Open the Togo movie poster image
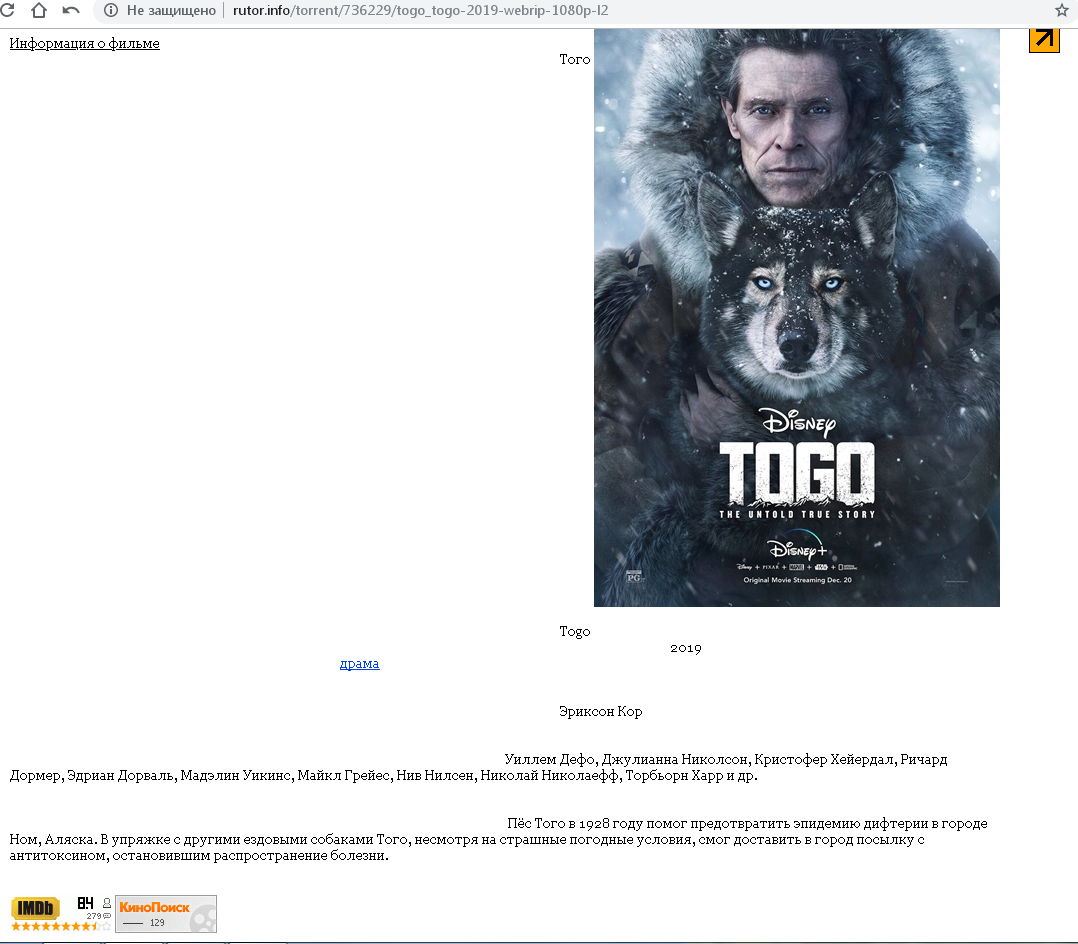 (797, 318)
